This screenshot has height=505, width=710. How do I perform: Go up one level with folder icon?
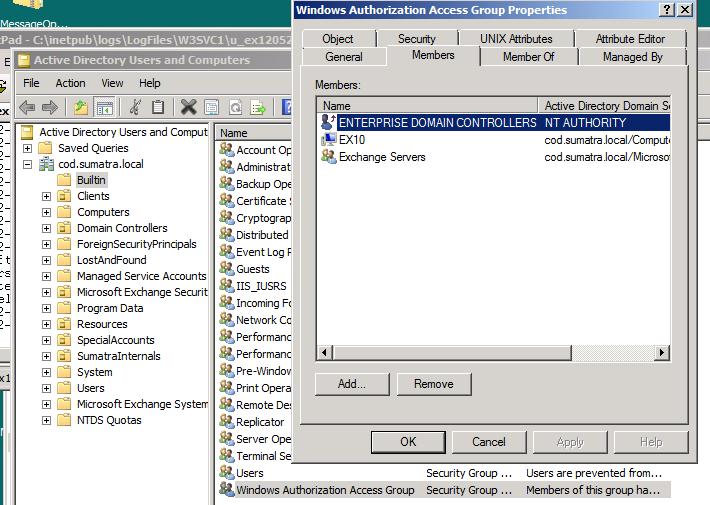pyautogui.click(x=81, y=107)
